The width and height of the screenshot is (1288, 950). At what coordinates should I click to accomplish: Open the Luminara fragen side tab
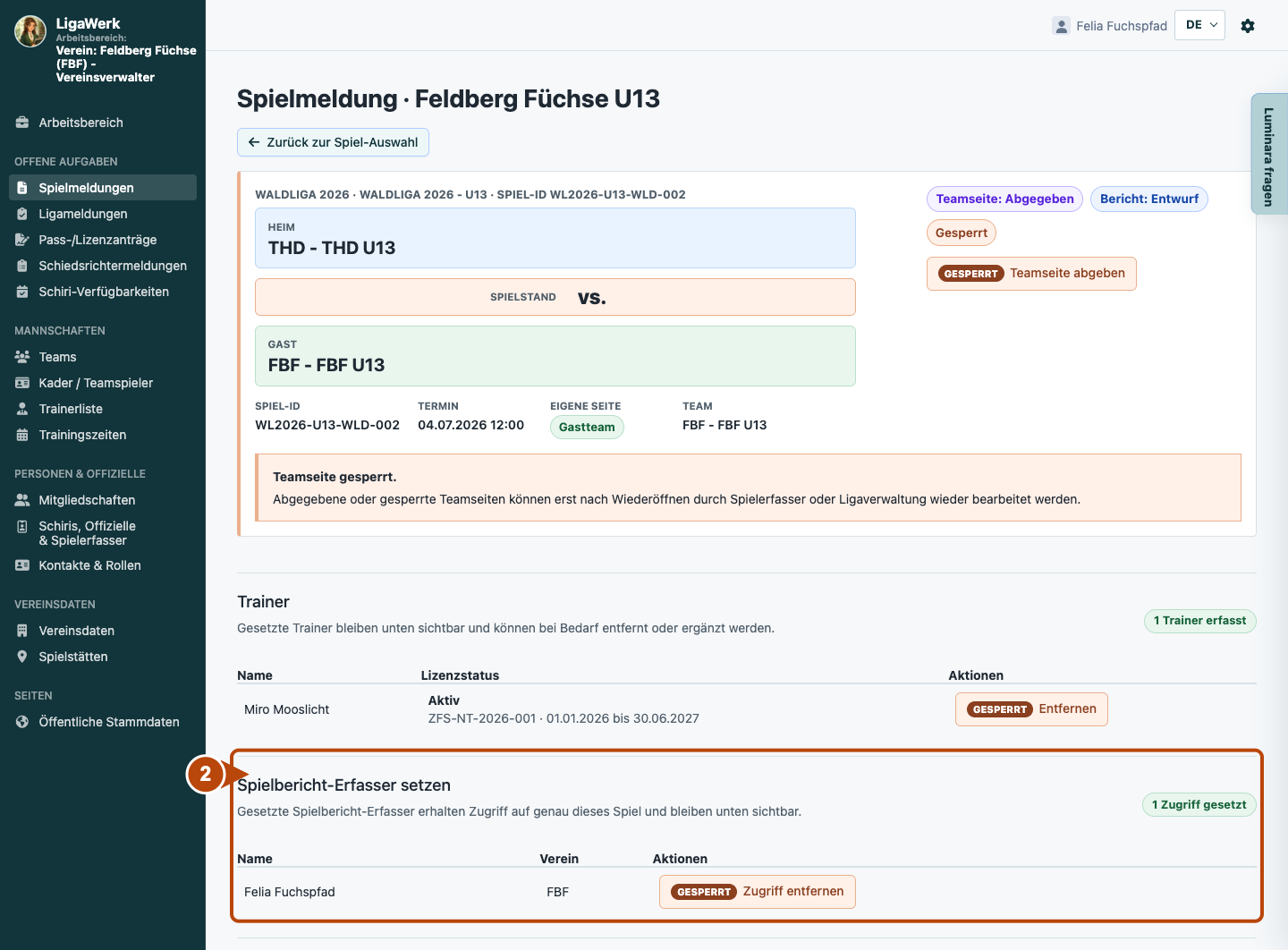pos(1269,154)
